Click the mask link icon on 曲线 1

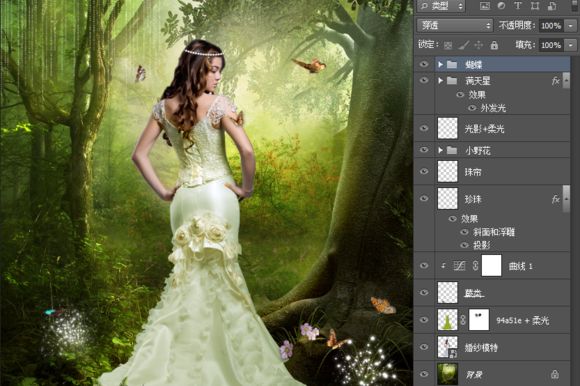[475, 266]
